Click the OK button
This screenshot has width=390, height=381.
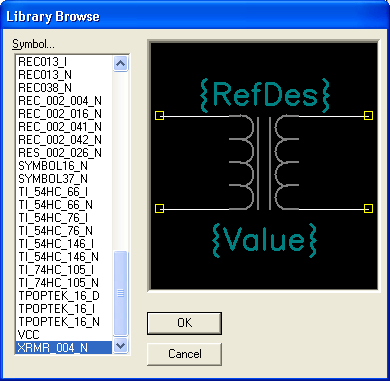pos(184,323)
